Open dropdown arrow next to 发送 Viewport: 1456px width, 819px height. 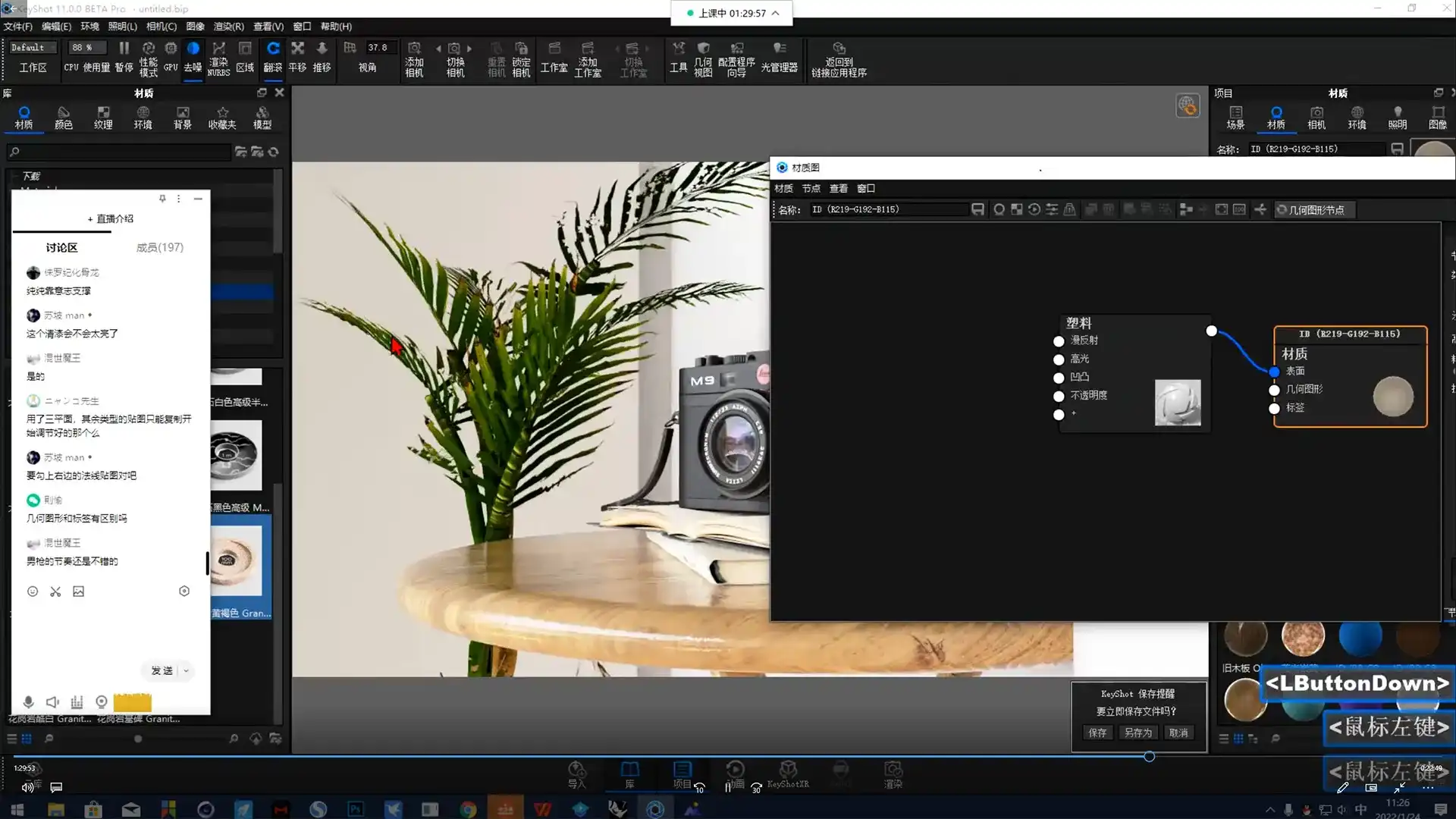(186, 670)
